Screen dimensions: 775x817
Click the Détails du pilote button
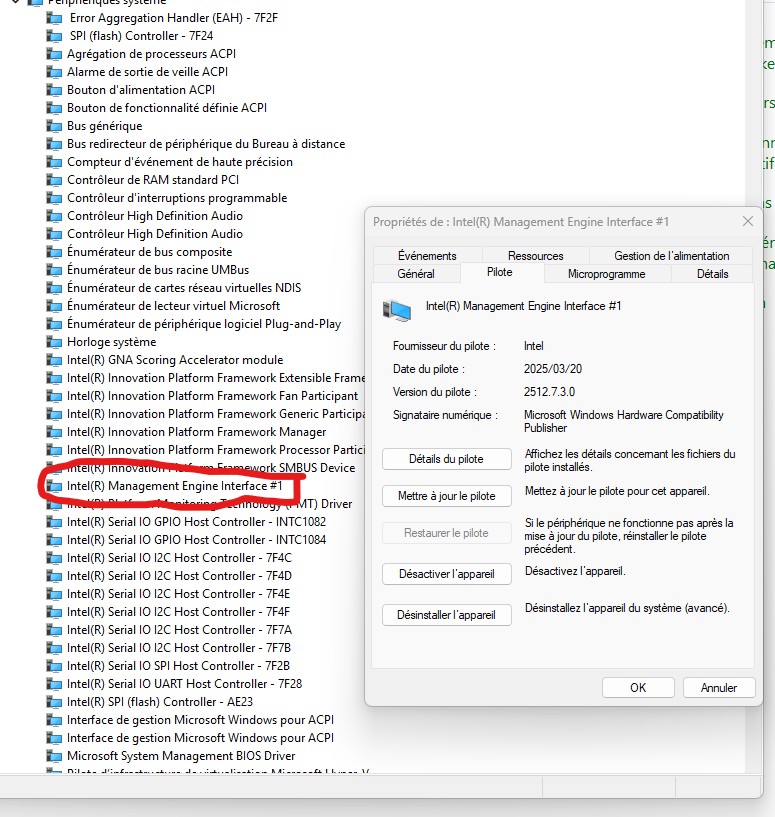446,459
